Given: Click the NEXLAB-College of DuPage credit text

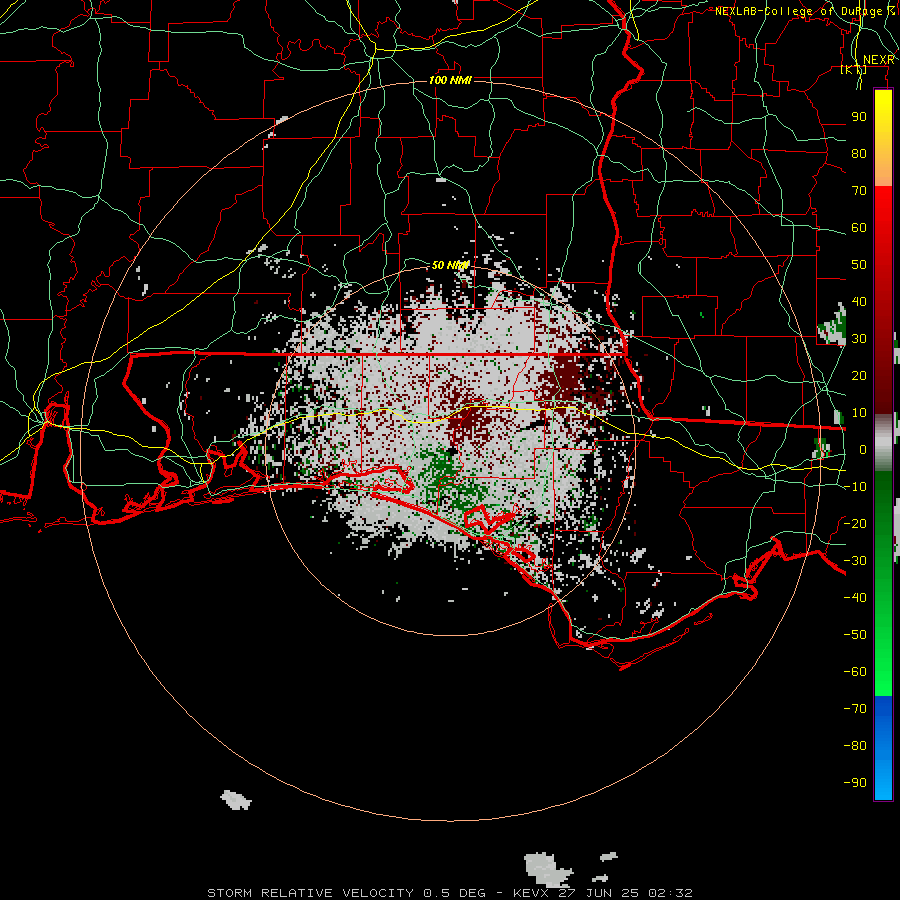Looking at the screenshot, I should tap(807, 11).
